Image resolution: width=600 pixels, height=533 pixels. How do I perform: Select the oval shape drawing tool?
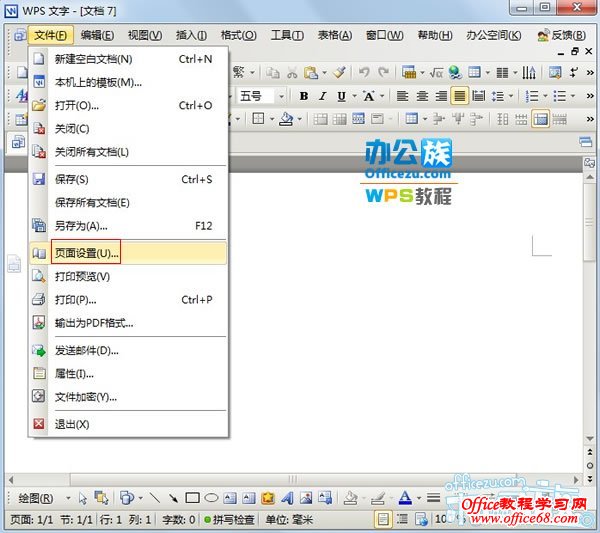point(211,497)
